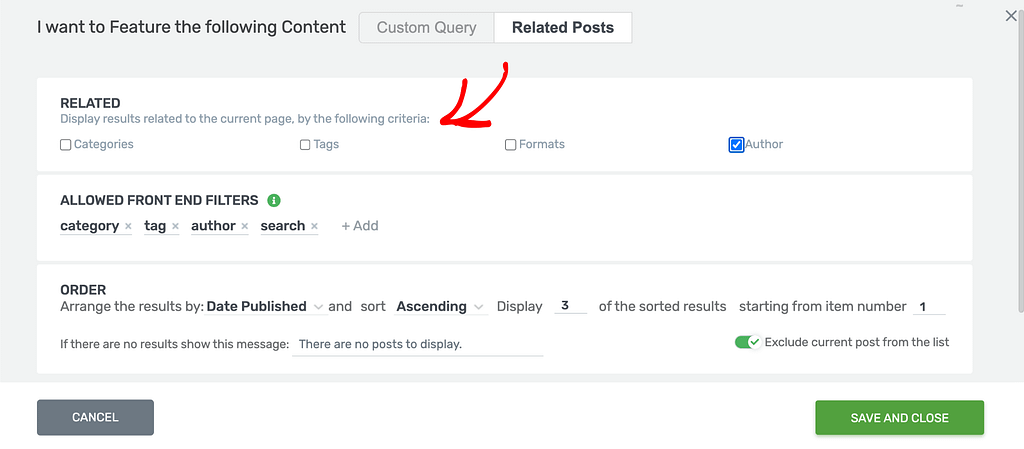Image resolution: width=1024 pixels, height=449 pixels.
Task: Check the Categories checkbox
Action: (65, 145)
